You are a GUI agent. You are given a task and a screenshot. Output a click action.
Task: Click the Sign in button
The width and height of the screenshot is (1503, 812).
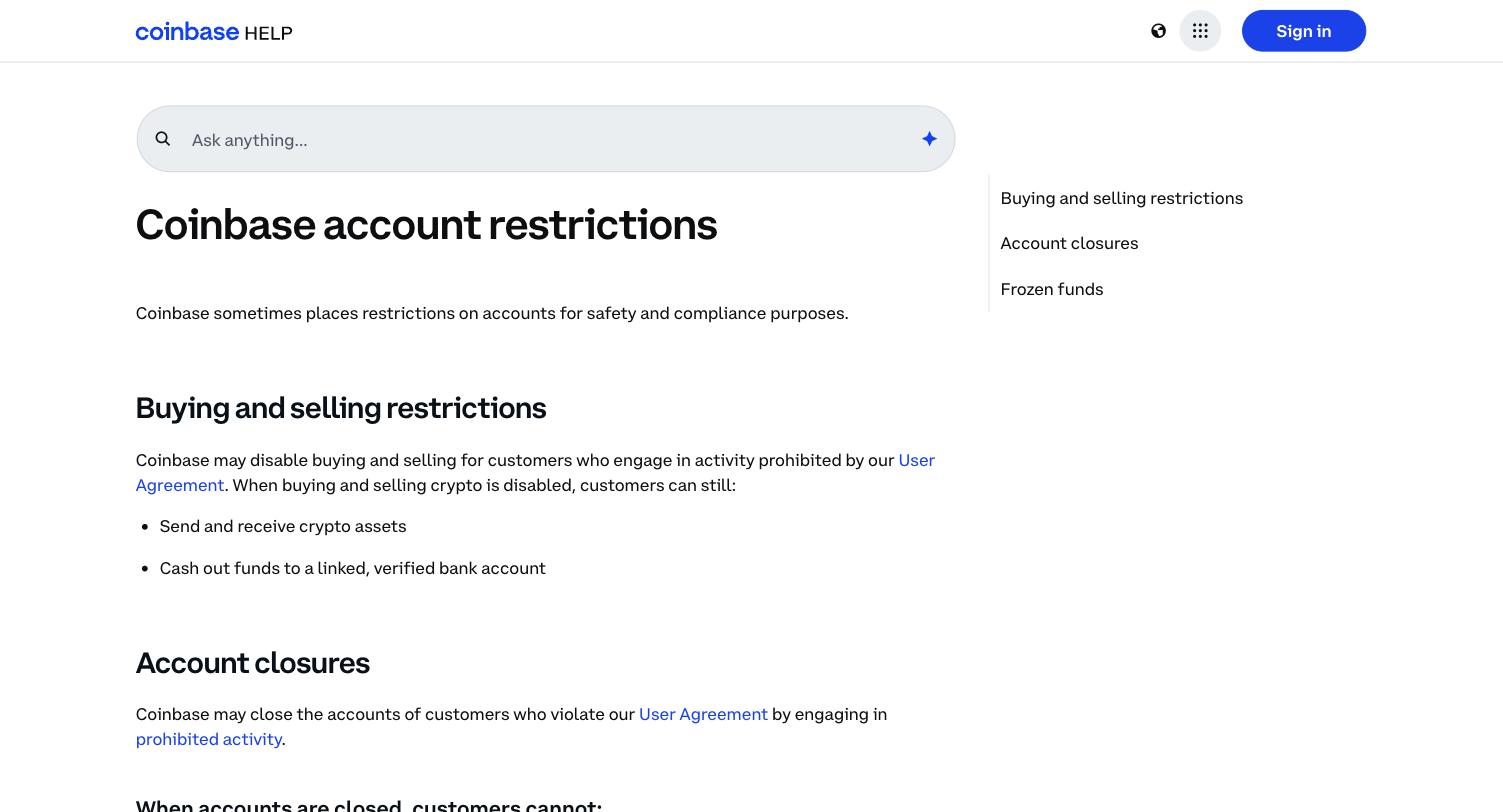(x=1303, y=31)
